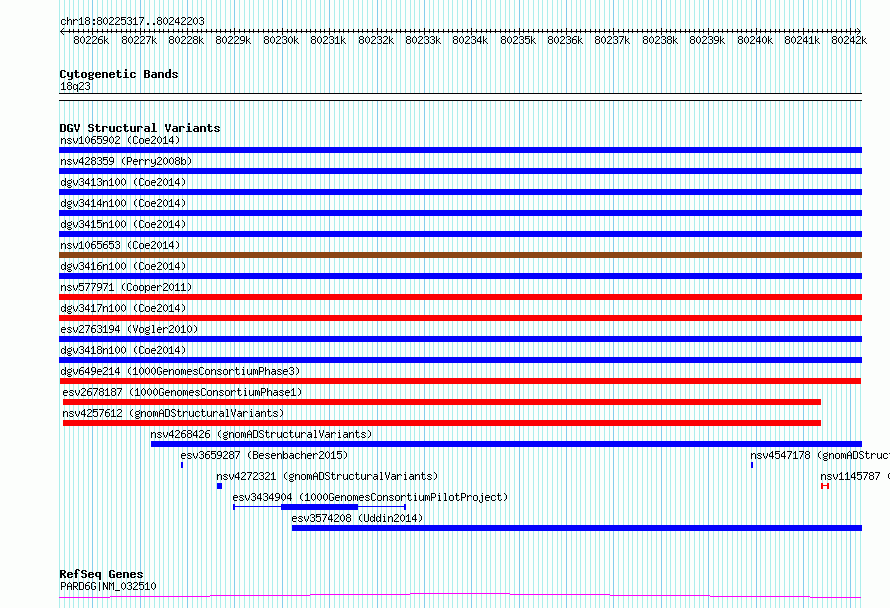Open variant dgv3413n100 (Coe2014) label
Image resolution: width=890 pixels, height=608 pixels.
(123, 182)
